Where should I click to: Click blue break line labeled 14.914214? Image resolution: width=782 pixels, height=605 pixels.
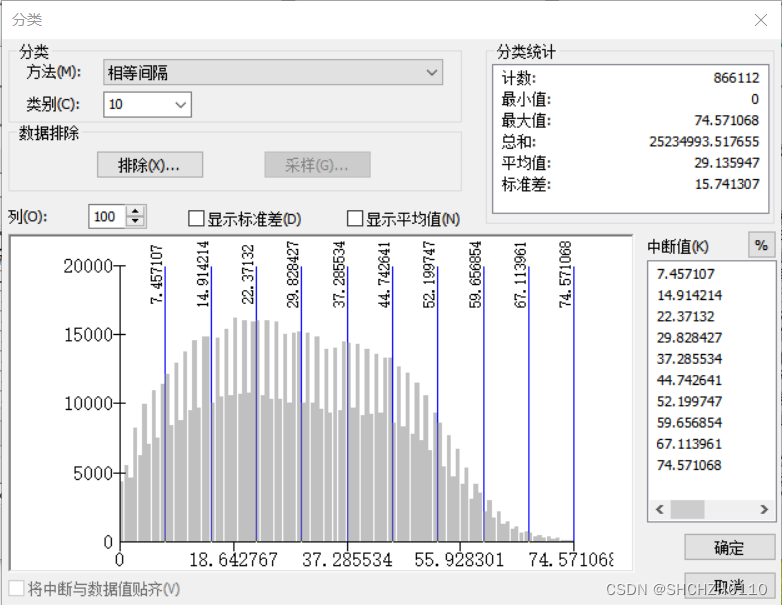click(x=211, y=404)
